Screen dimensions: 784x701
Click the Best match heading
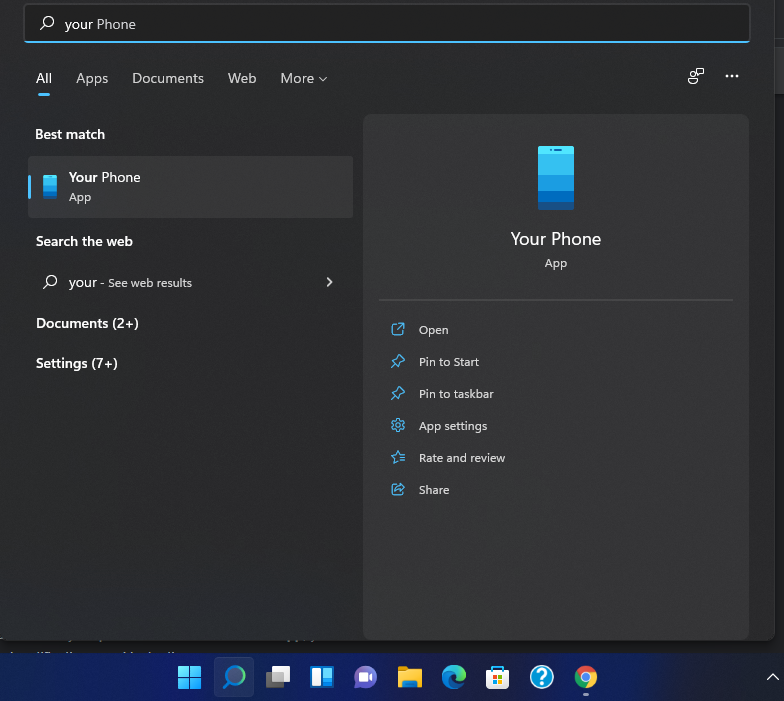point(70,134)
